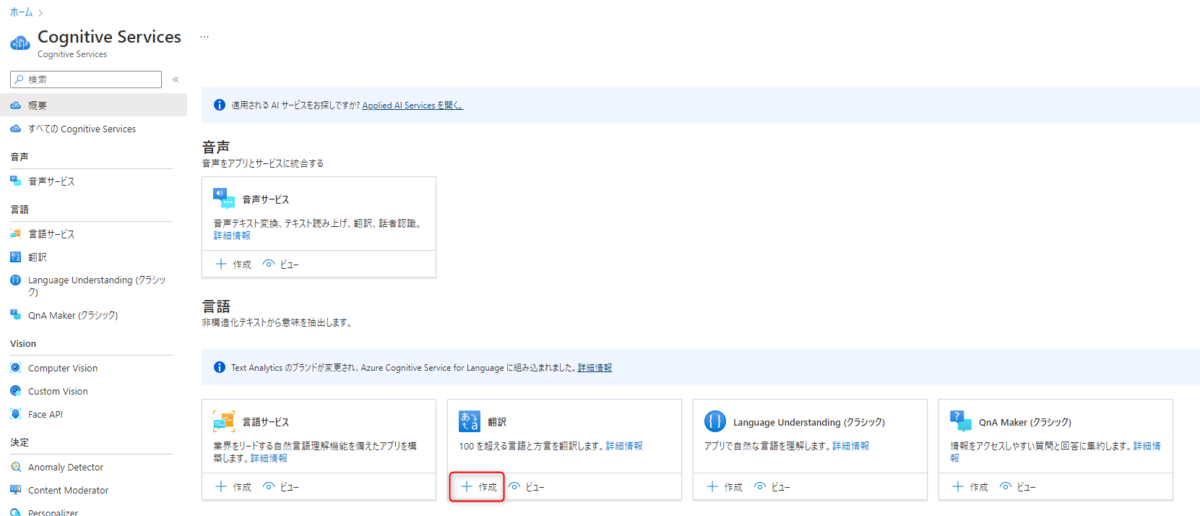Click the 音声 section heading in main pane
Screen dimensions: 1200x516
coord(216,147)
